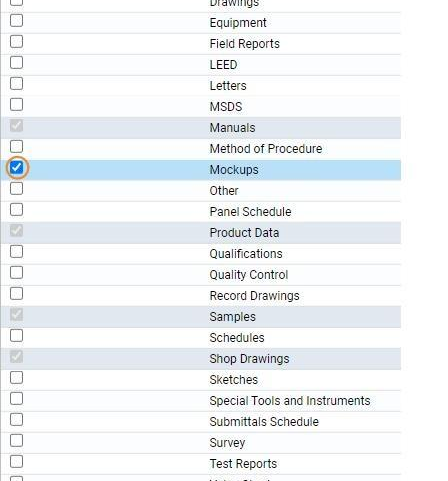The image size is (448, 481).
Task: Check the MSDS checkbox
Action: click(x=16, y=105)
